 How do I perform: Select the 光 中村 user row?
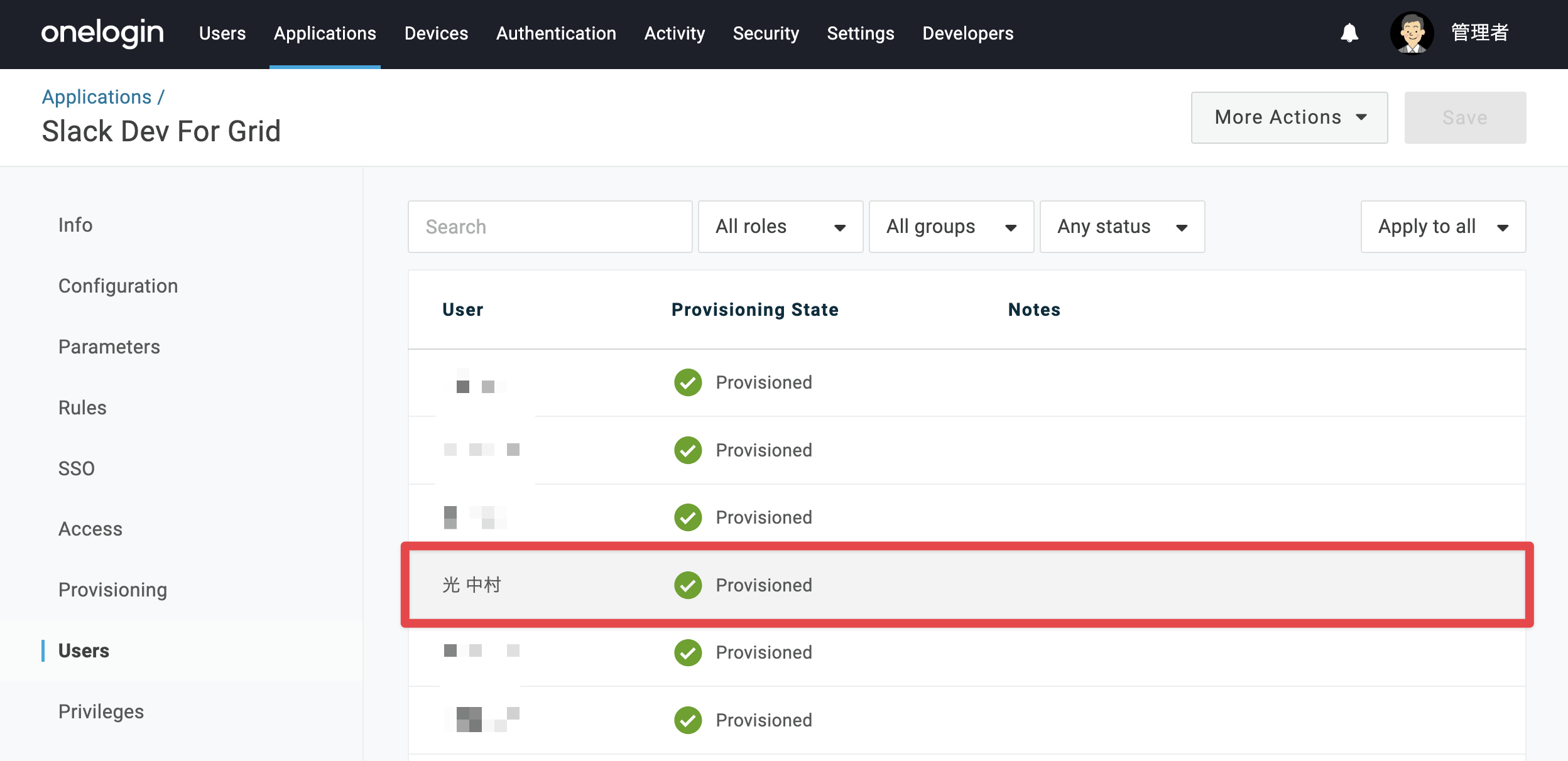click(967, 585)
